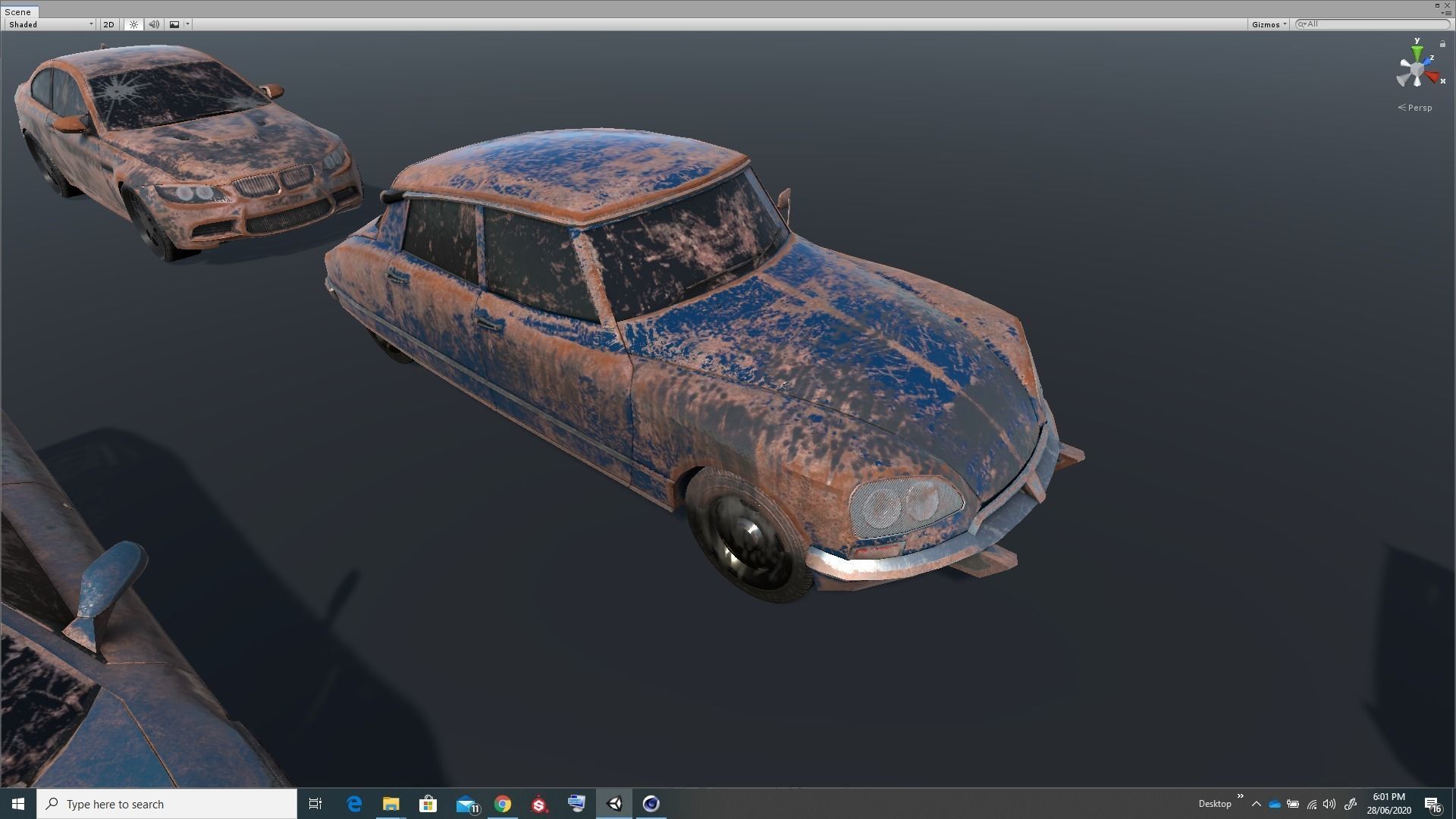The height and width of the screenshot is (819, 1456).
Task: Toggle skybox and effects image icon
Action: [x=174, y=24]
